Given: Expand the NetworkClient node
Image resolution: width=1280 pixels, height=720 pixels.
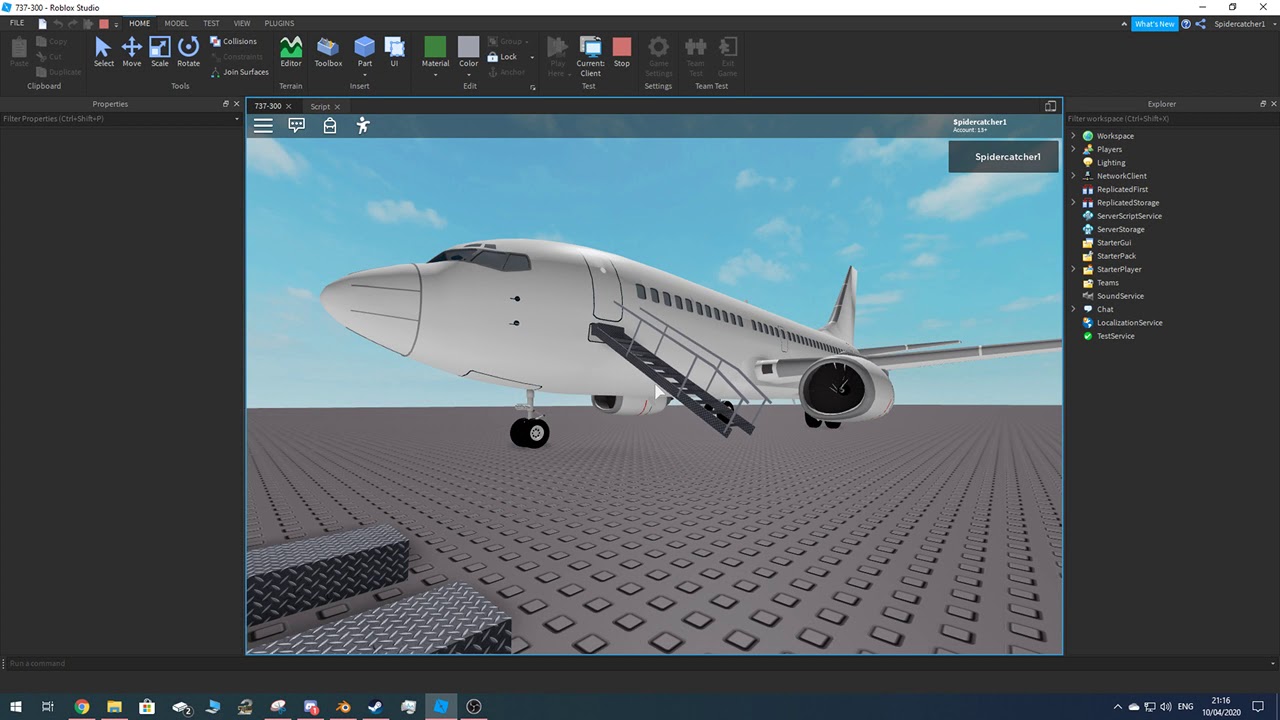Looking at the screenshot, I should click(1074, 176).
